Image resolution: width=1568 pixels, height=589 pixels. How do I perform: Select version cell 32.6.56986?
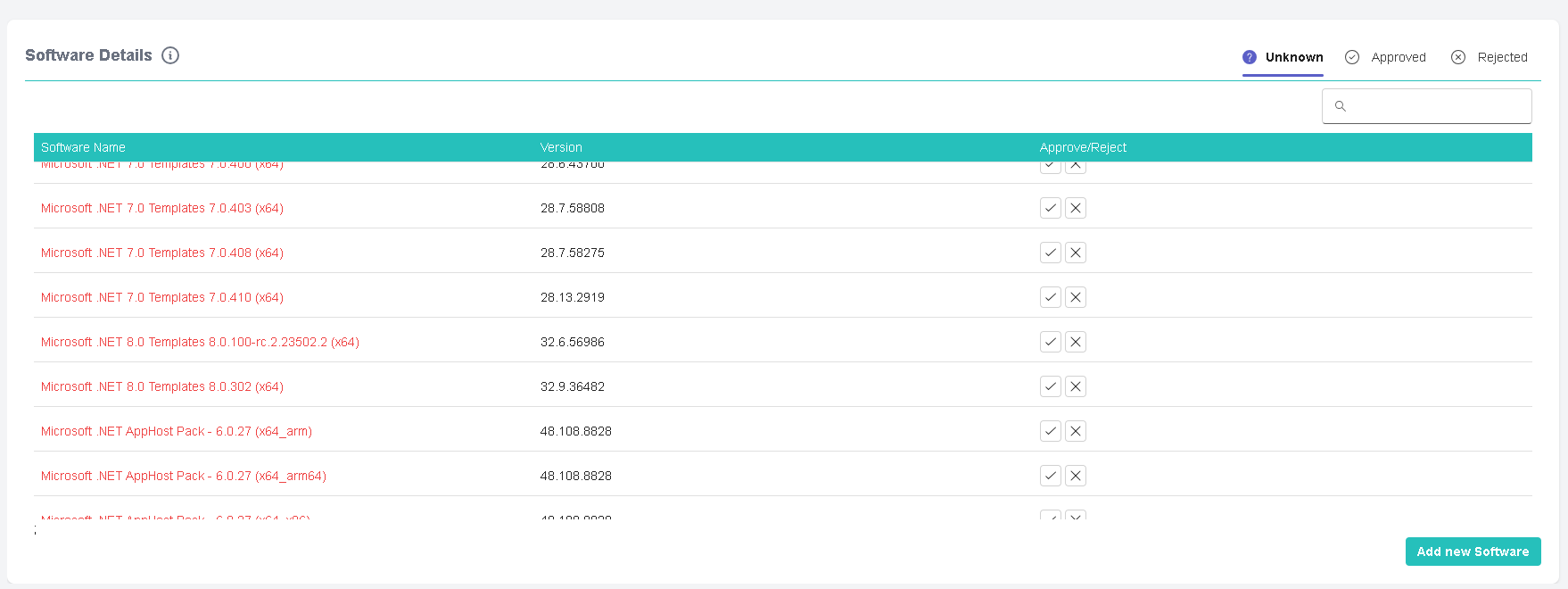(x=573, y=342)
